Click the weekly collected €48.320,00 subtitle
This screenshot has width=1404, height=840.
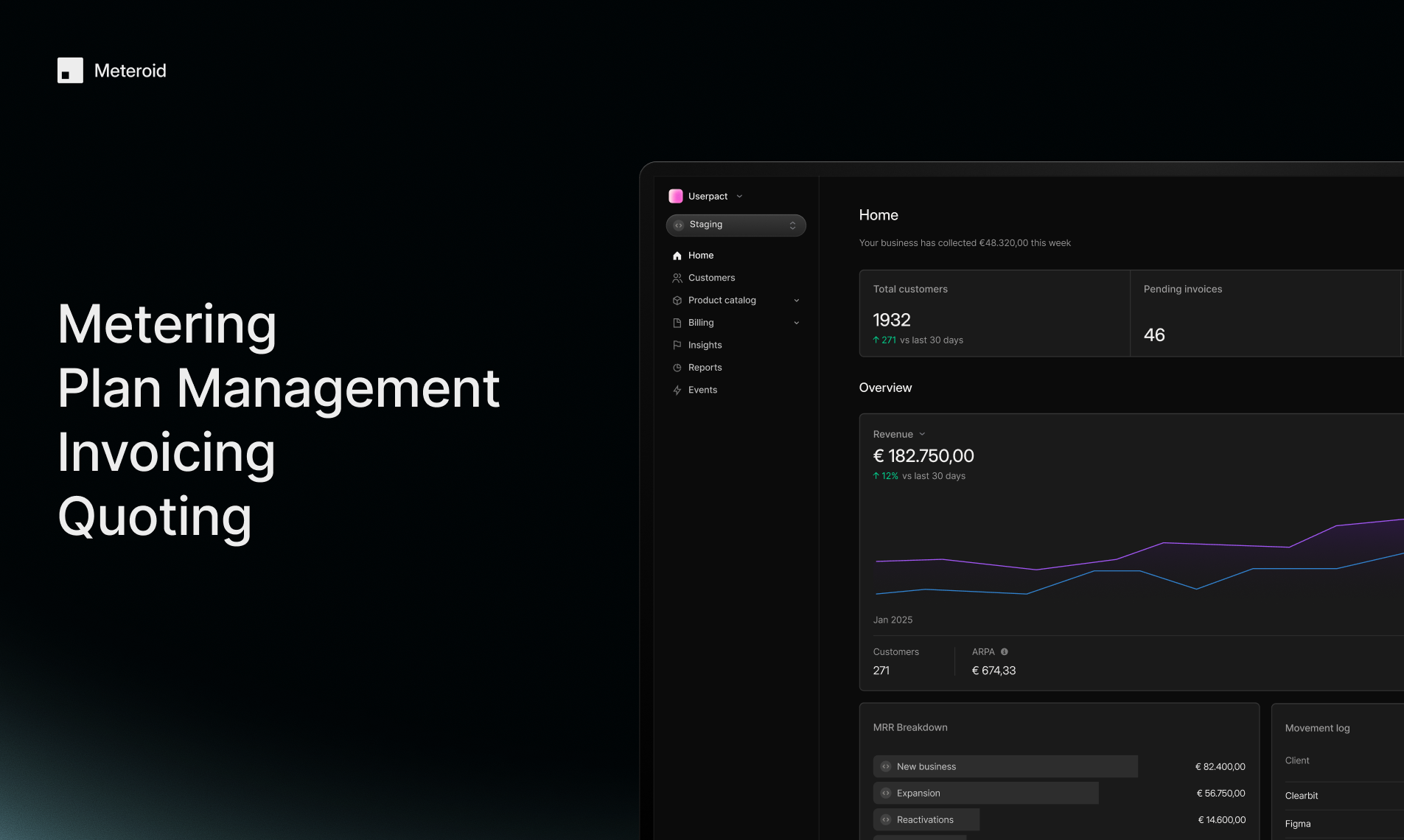point(965,243)
